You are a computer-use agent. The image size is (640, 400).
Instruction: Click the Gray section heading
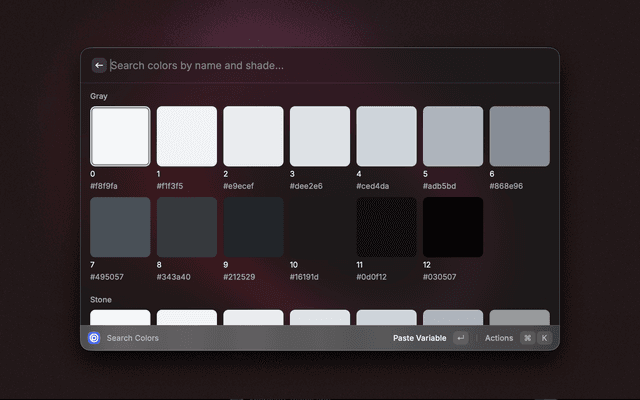pyautogui.click(x=99, y=96)
